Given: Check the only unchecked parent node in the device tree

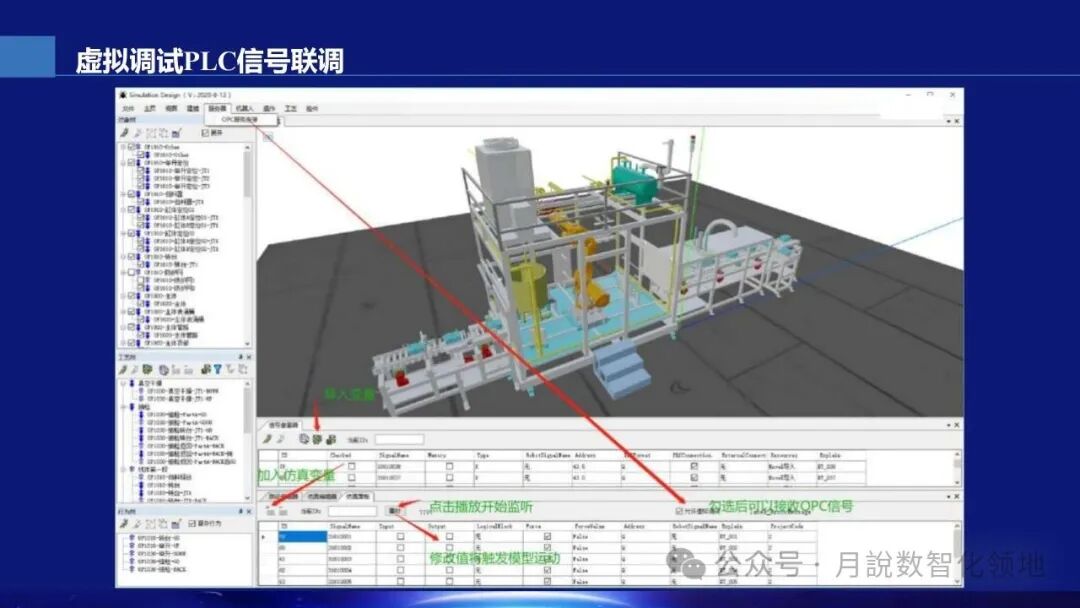Looking at the screenshot, I should [x=131, y=272].
